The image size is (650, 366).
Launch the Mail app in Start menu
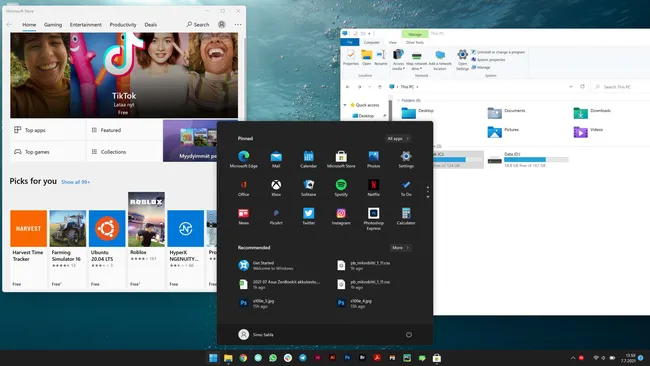[x=276, y=159]
